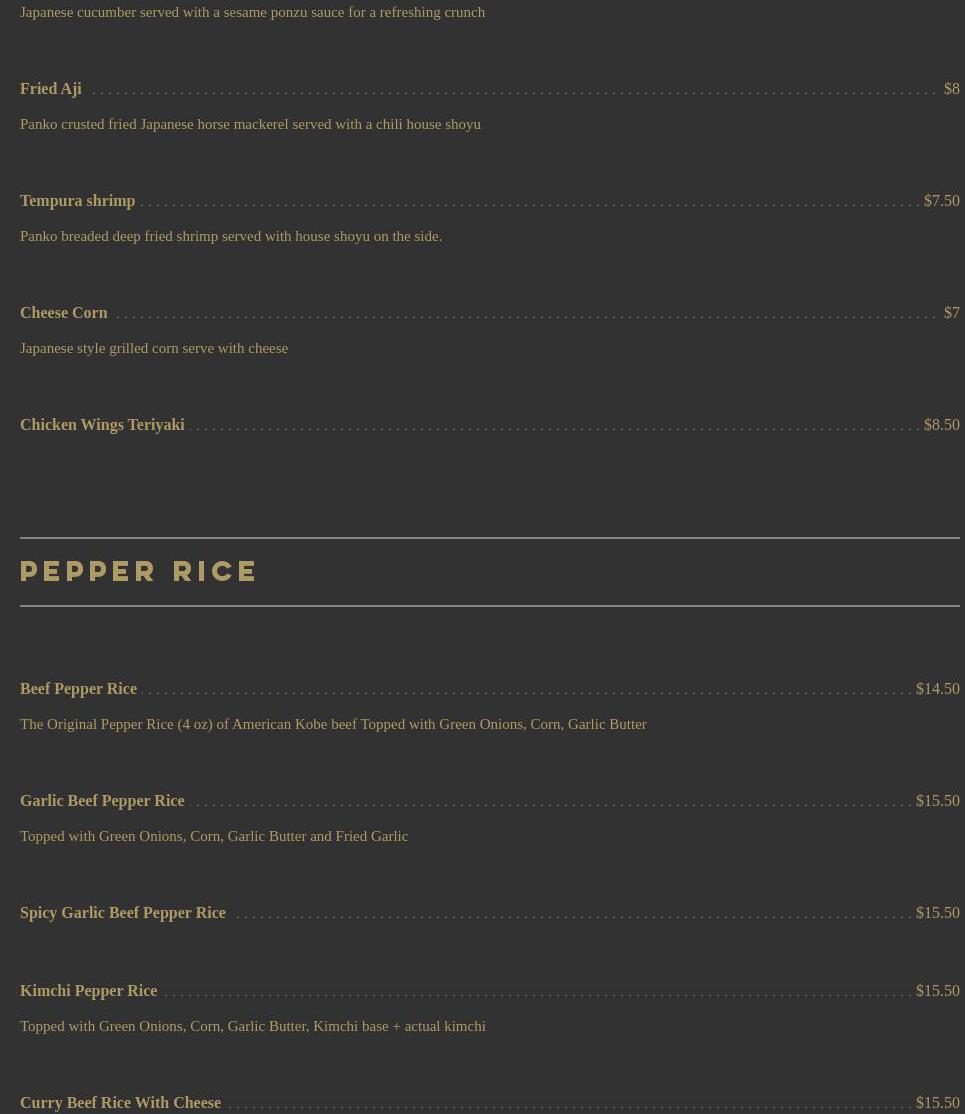The image size is (965, 1114).
Task: Select Curry Beef Rice With Cheese
Action: 120,1103
